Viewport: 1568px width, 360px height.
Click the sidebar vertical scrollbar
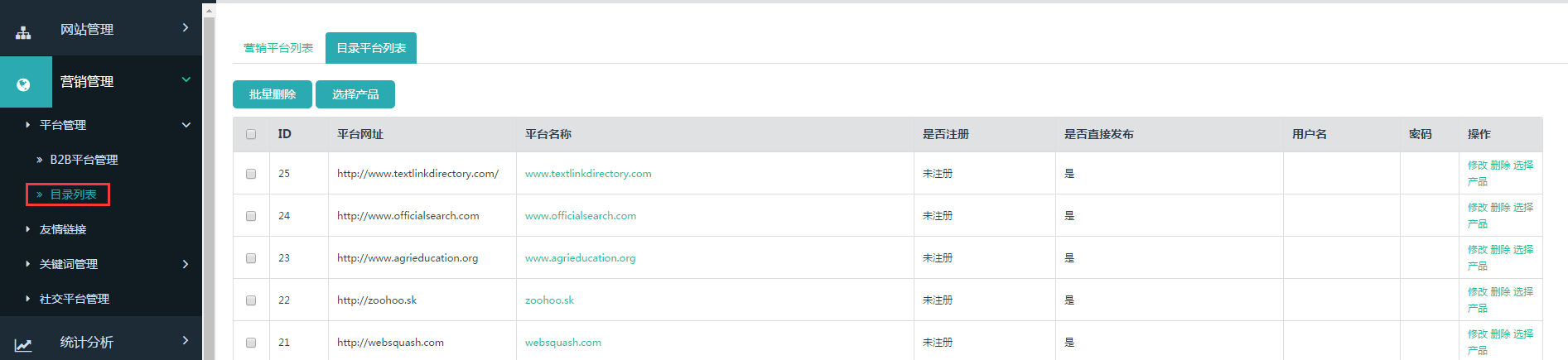(x=209, y=180)
